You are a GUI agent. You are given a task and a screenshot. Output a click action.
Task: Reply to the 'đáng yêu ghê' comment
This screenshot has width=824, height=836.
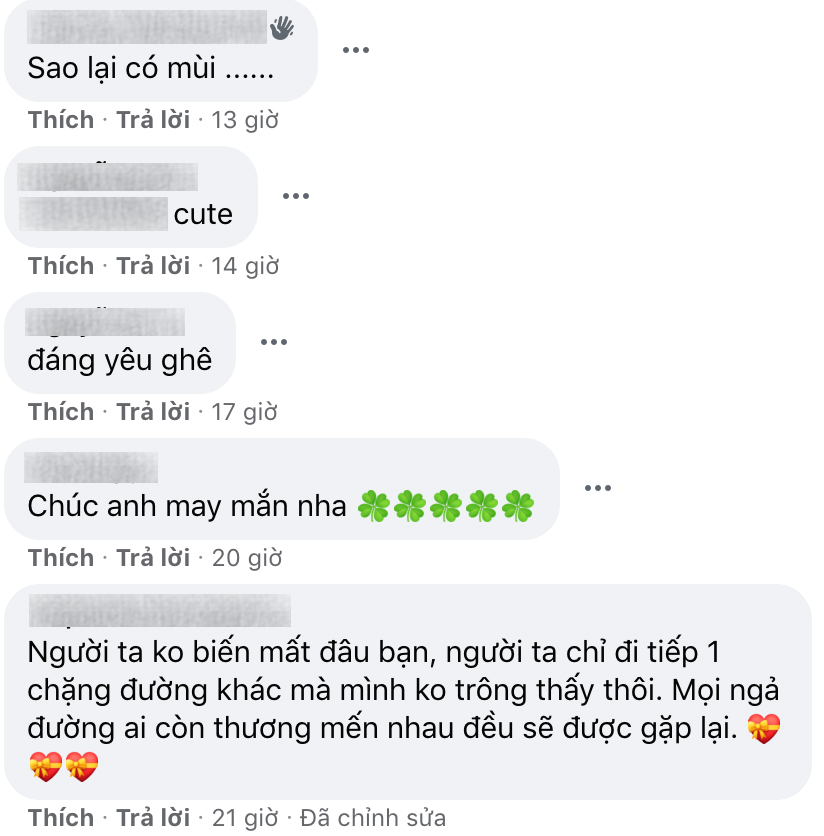153,412
